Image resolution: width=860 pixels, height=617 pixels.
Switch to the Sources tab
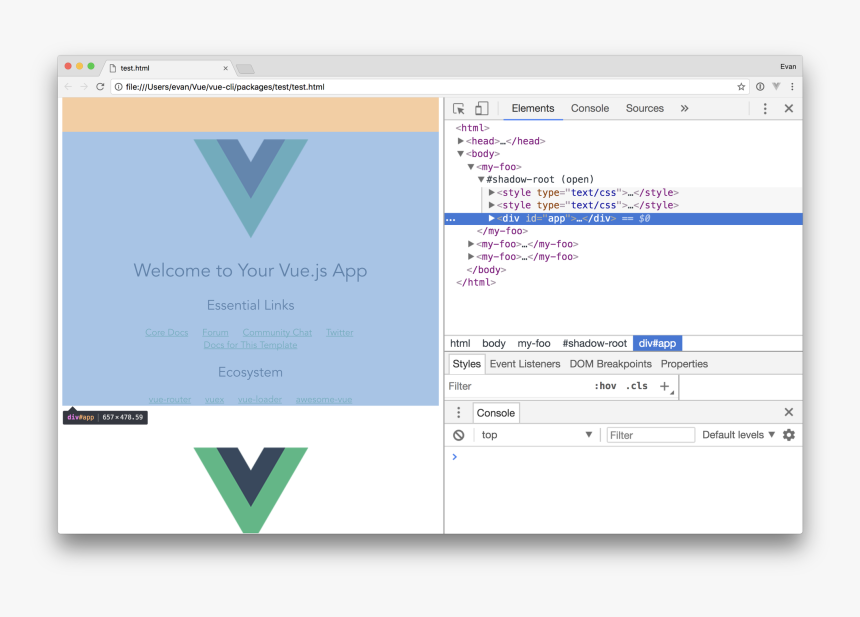[x=644, y=109]
